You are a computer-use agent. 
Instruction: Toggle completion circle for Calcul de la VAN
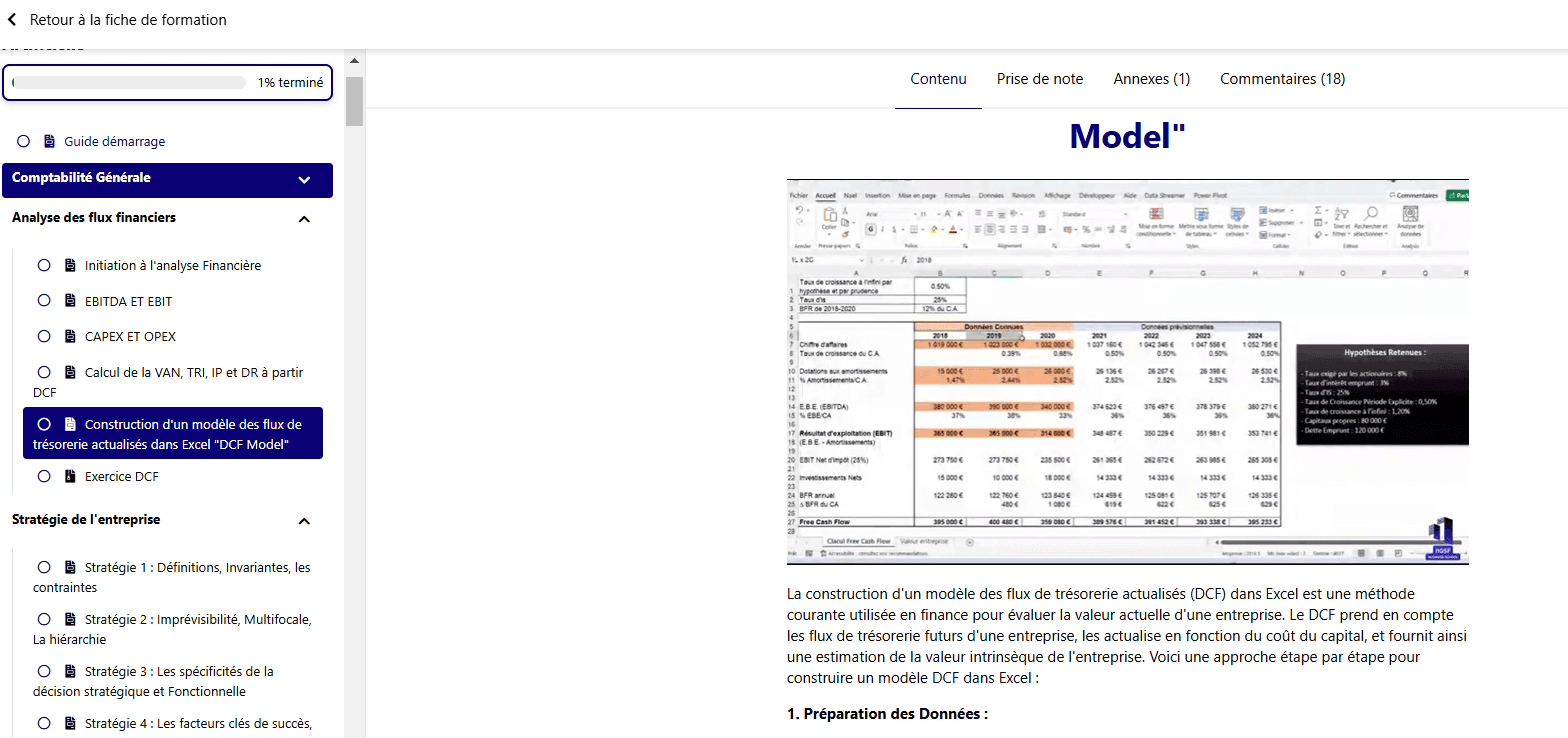pyautogui.click(x=44, y=373)
